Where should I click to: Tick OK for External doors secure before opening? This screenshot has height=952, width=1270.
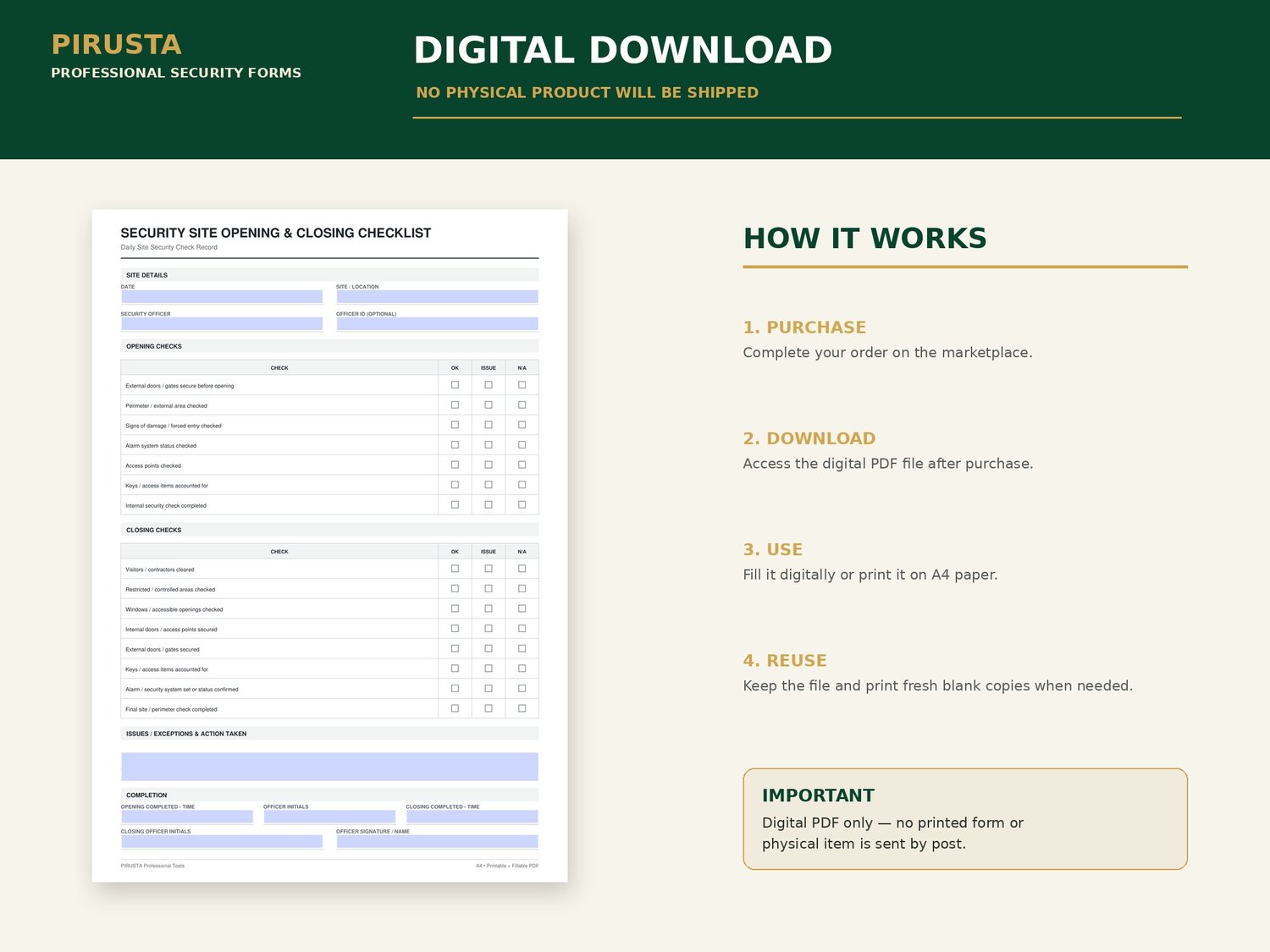coord(455,385)
